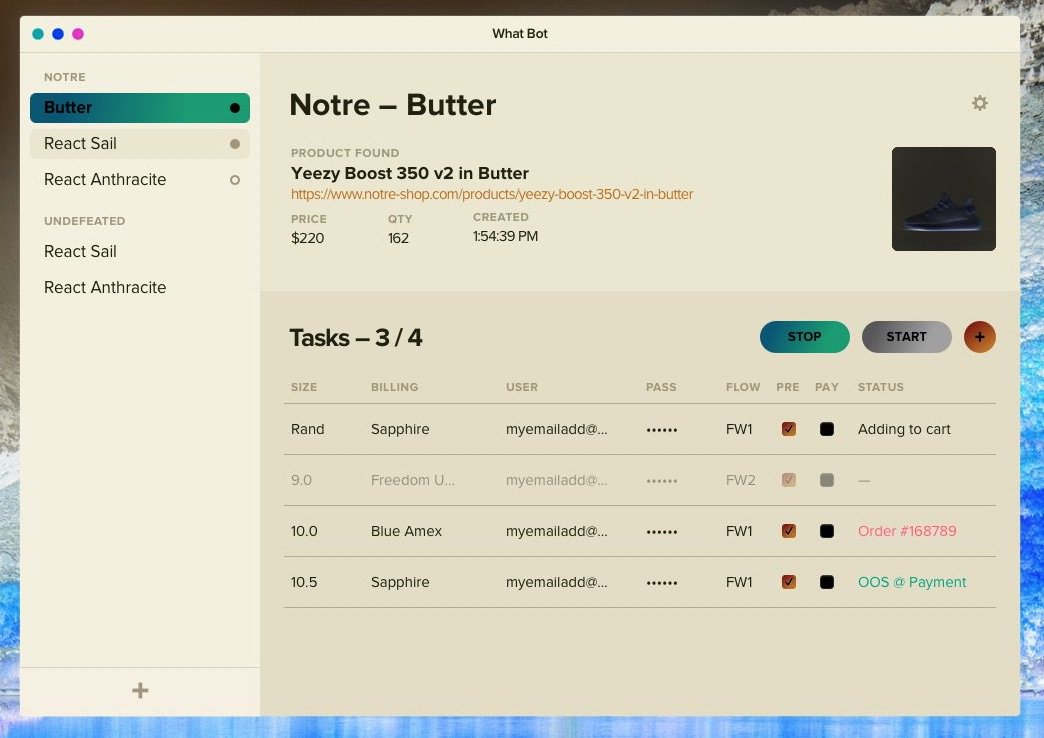Click the 10.0 size cell
Image resolution: width=1044 pixels, height=738 pixels.
click(x=304, y=531)
